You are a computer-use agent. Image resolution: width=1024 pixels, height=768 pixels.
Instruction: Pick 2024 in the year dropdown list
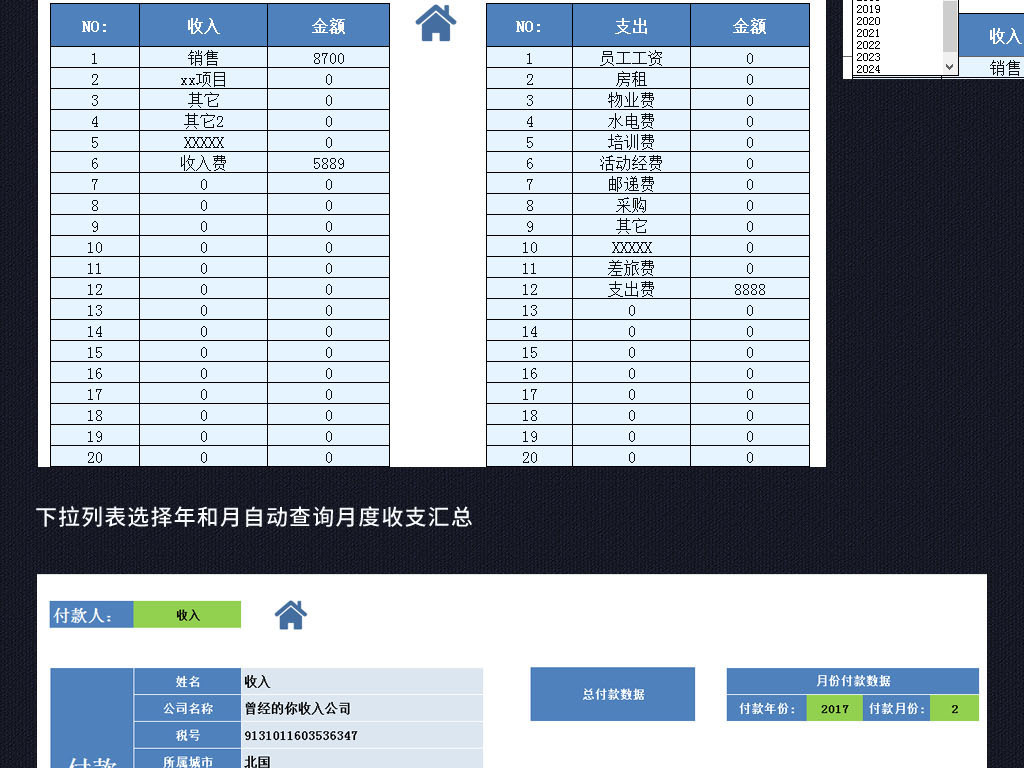coord(868,69)
